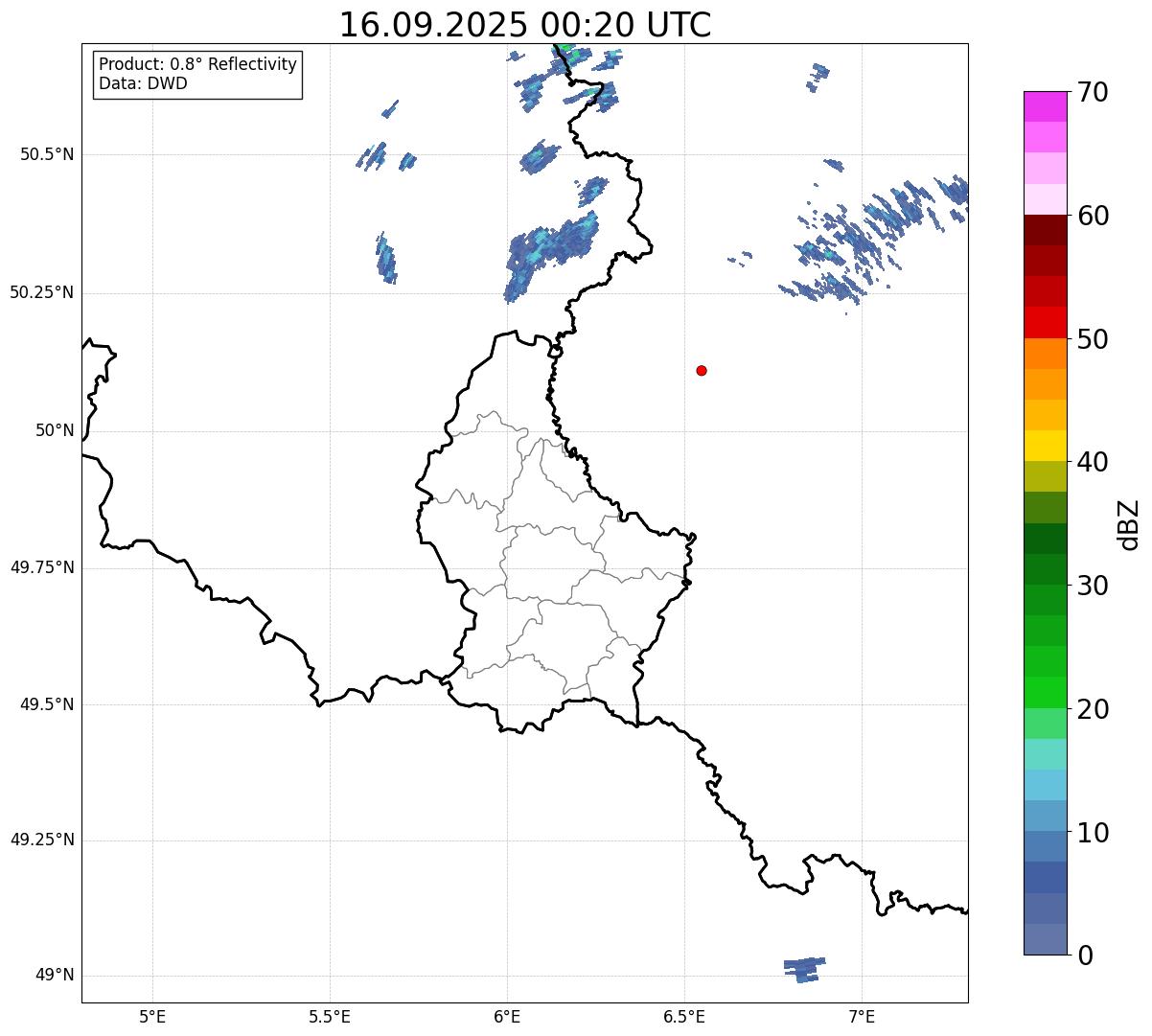Click the latitude label 49.5°N
Viewport: 1152px width, 1036px height.
coord(46,704)
